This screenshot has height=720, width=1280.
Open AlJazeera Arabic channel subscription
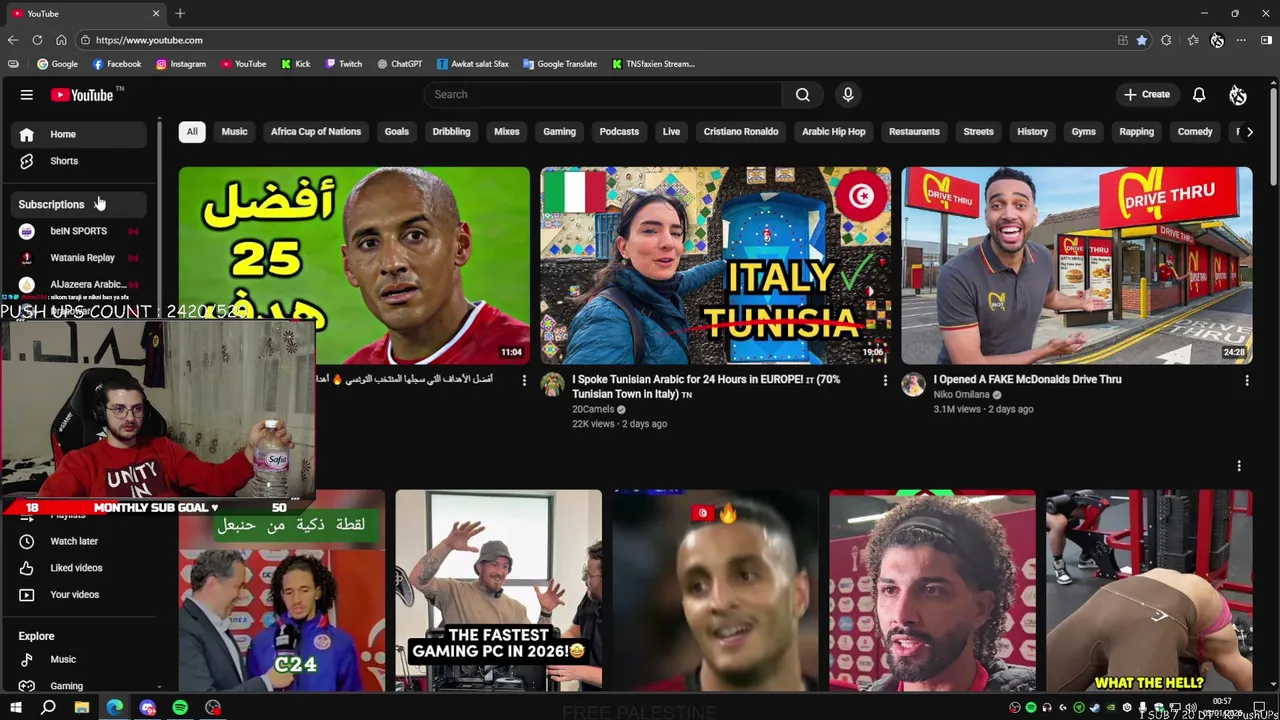pyautogui.click(x=80, y=284)
